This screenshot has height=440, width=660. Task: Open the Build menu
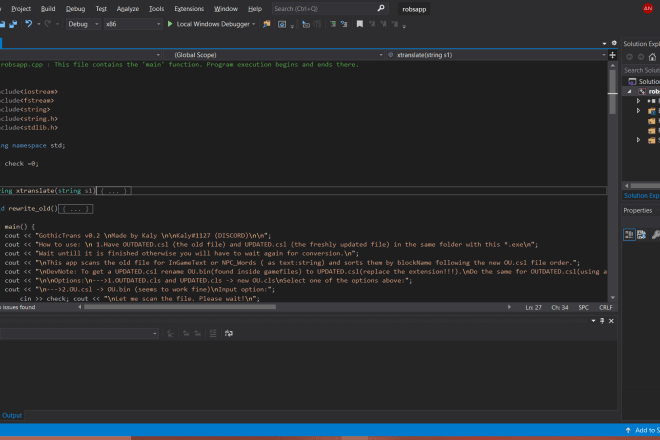point(48,8)
